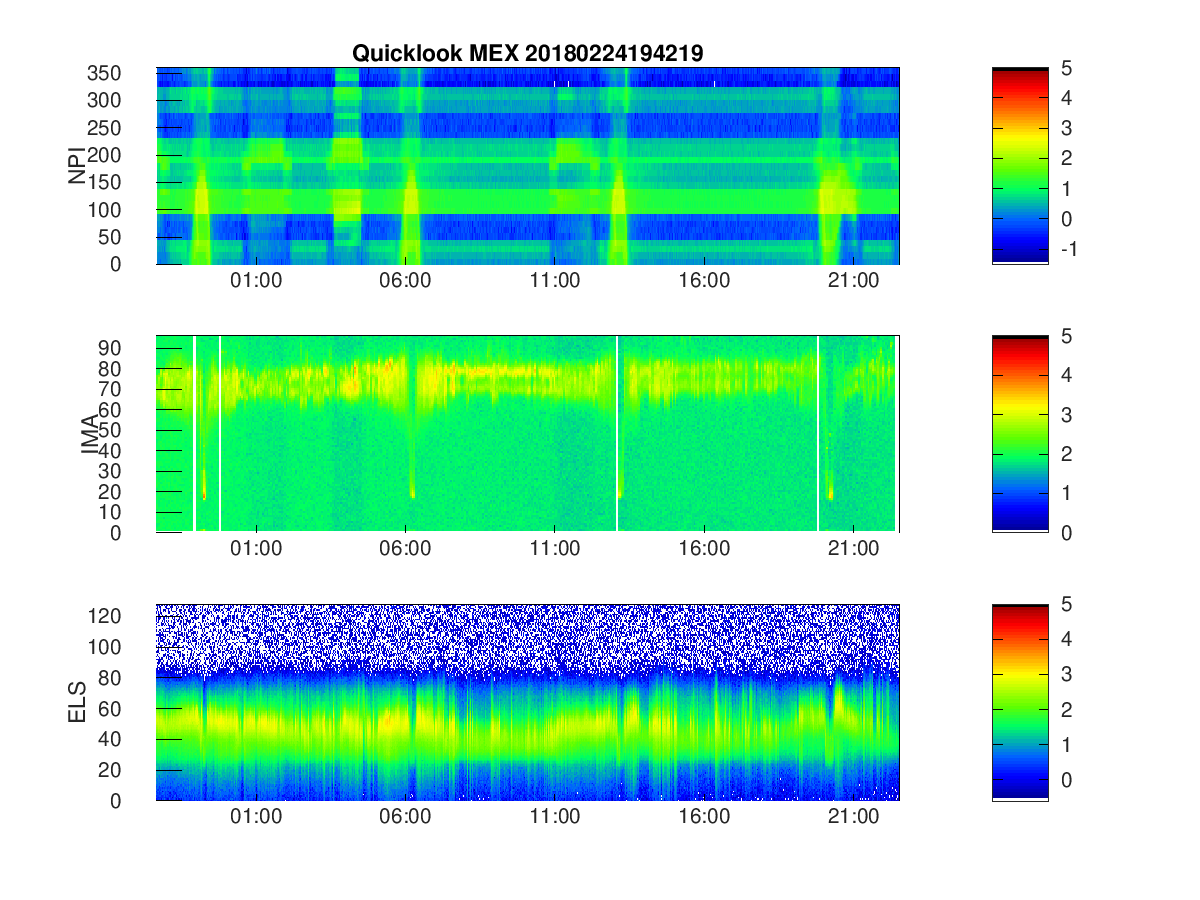Click the NPI panel colorbar

tap(1020, 166)
